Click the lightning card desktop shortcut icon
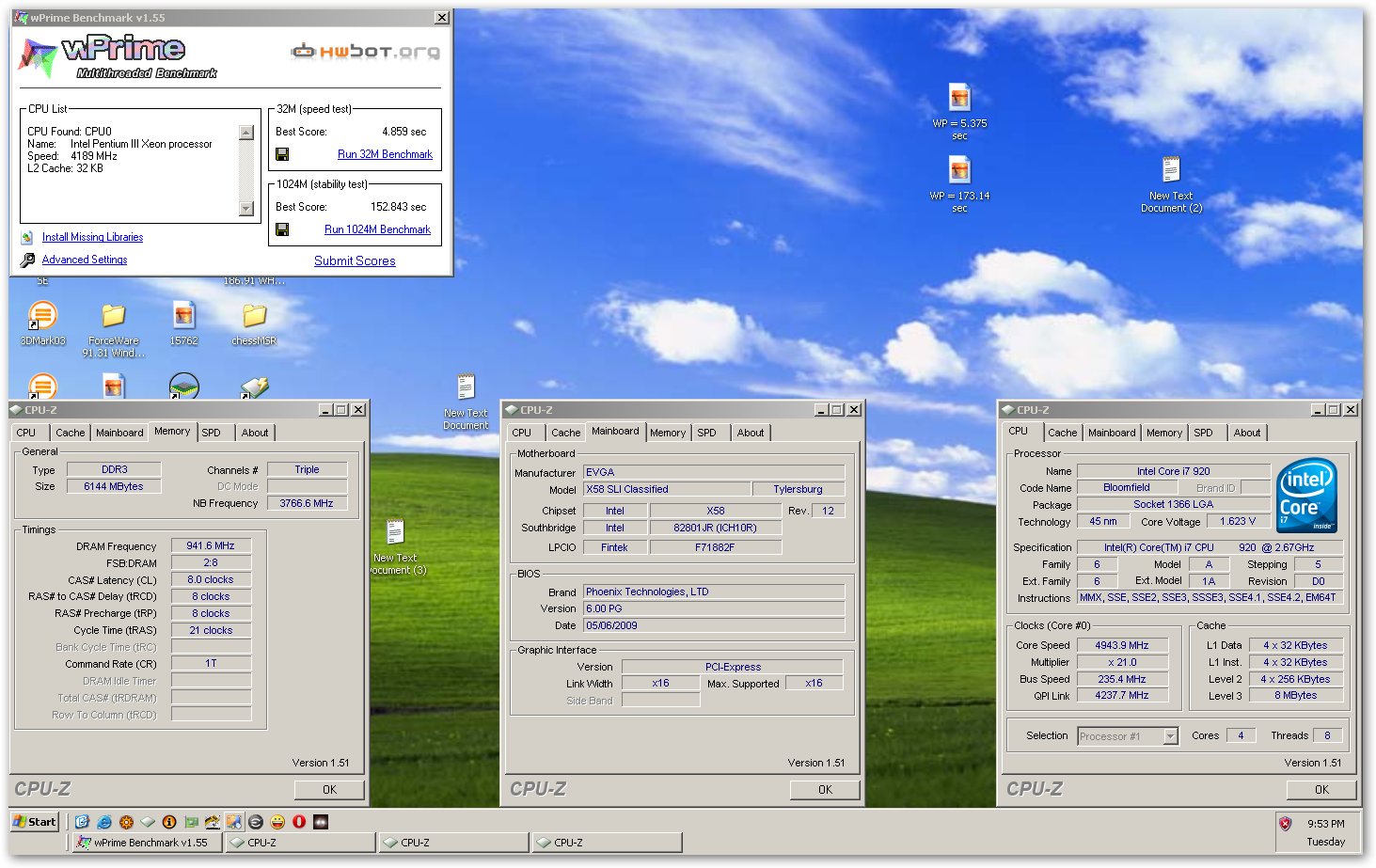Viewport: 1376px width, 868px height. click(x=255, y=387)
